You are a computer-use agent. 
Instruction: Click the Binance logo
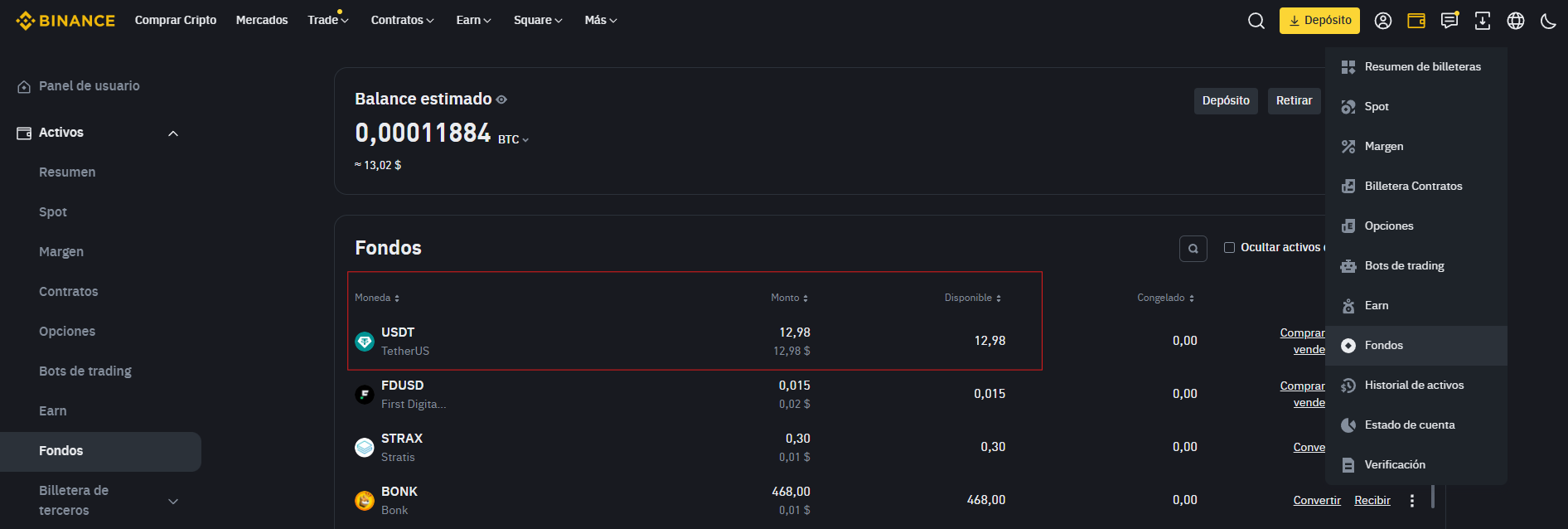pos(65,21)
